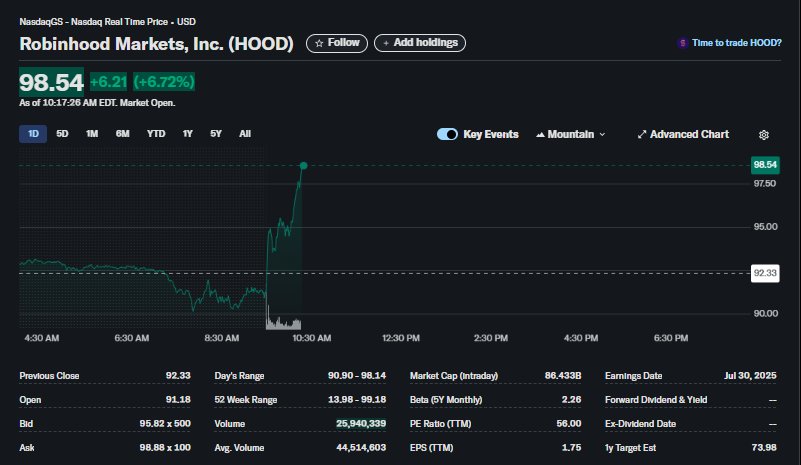The height and width of the screenshot is (465, 801).
Task: Click Avg. Volume value 44,514,603
Action: (x=361, y=448)
